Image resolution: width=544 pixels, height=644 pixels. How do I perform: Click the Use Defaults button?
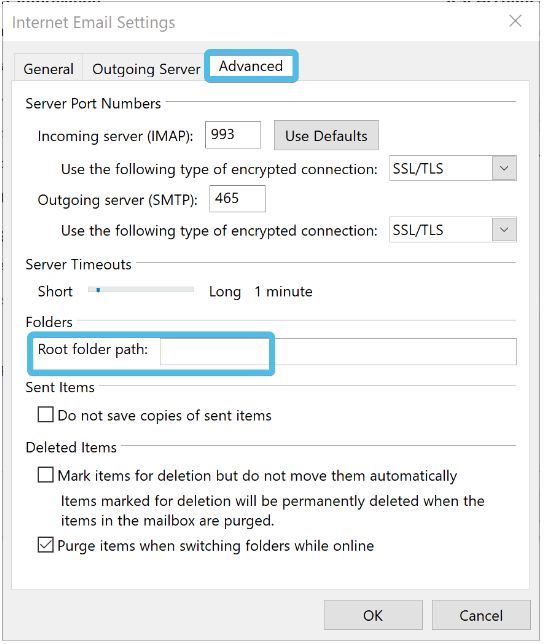pos(326,136)
